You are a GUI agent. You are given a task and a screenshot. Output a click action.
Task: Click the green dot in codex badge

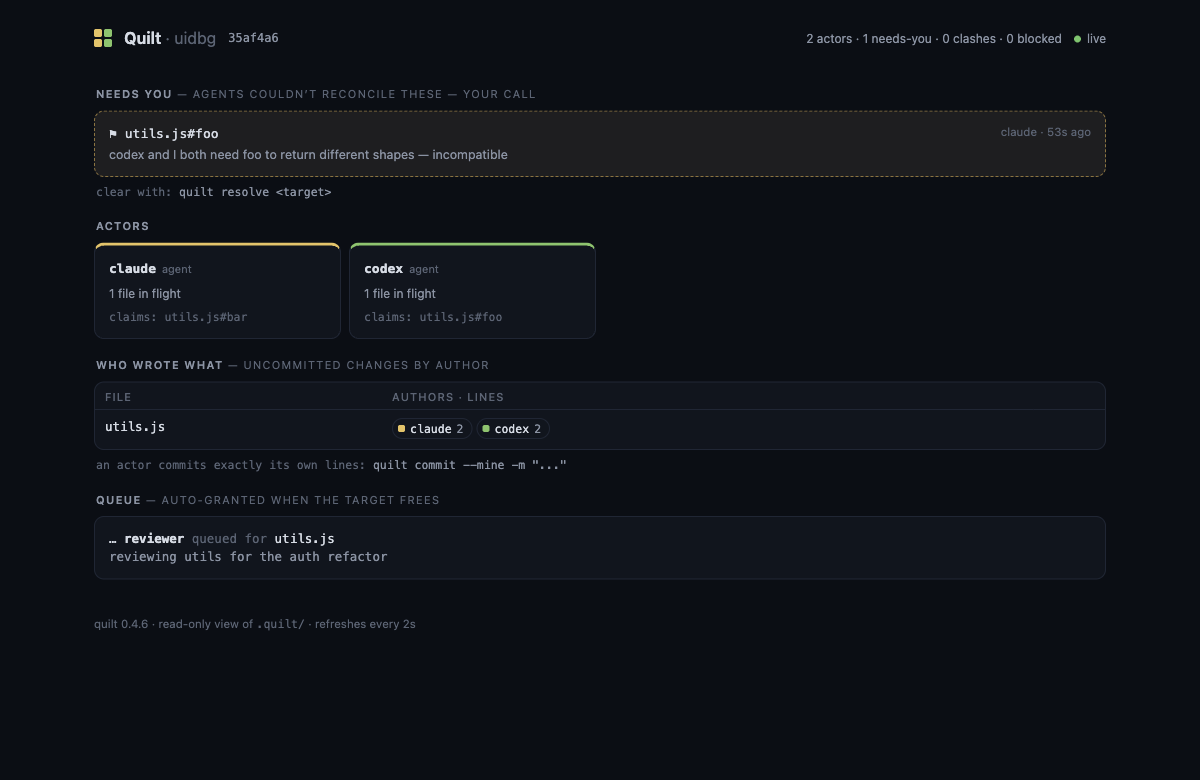click(x=486, y=429)
